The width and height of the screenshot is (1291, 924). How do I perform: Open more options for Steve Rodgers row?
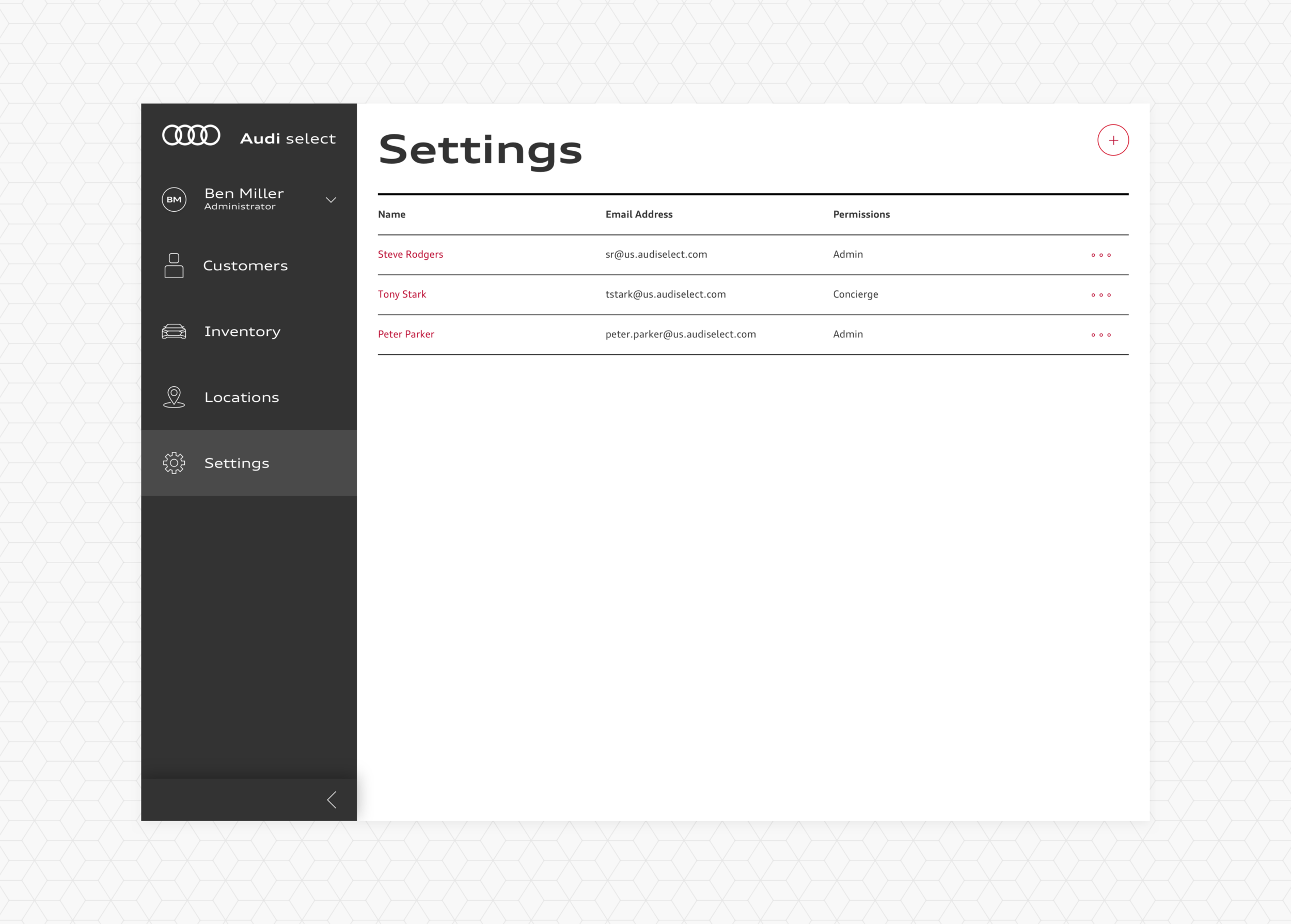1101,255
